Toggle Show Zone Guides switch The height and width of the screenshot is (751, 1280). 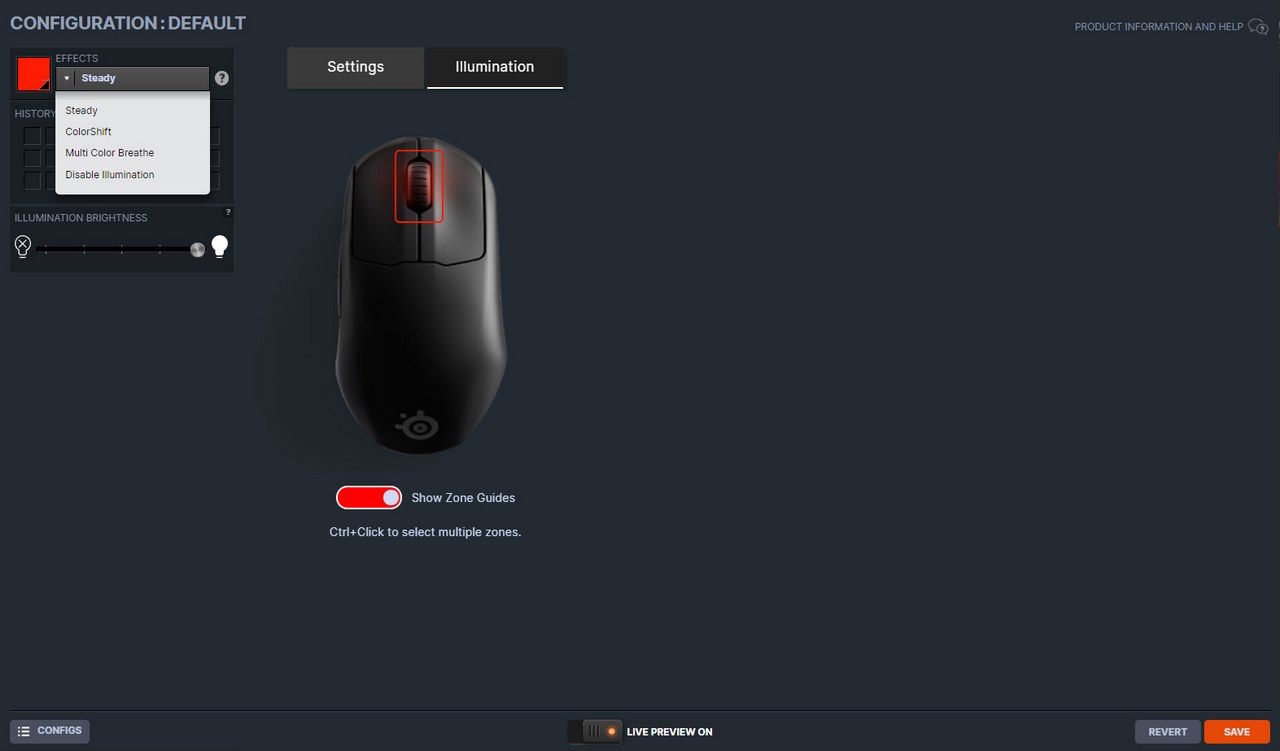click(369, 497)
